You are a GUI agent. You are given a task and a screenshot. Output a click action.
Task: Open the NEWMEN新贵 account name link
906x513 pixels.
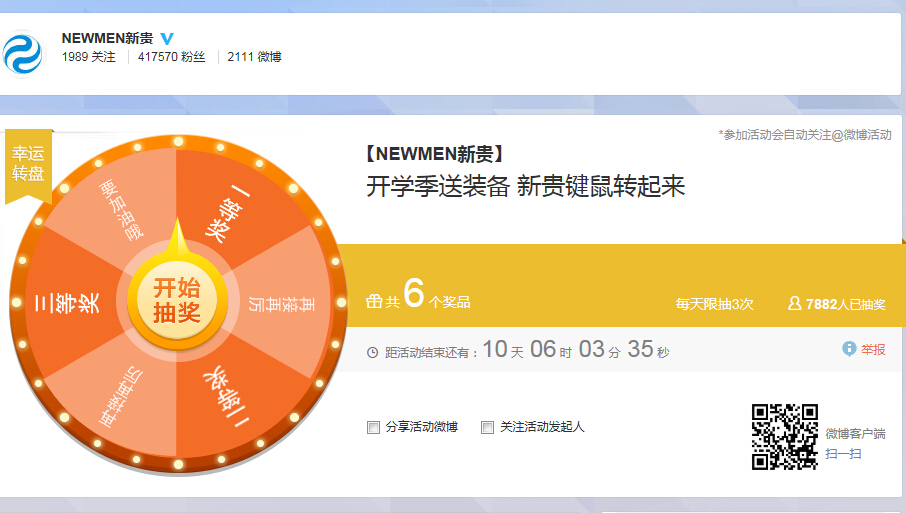tap(107, 38)
